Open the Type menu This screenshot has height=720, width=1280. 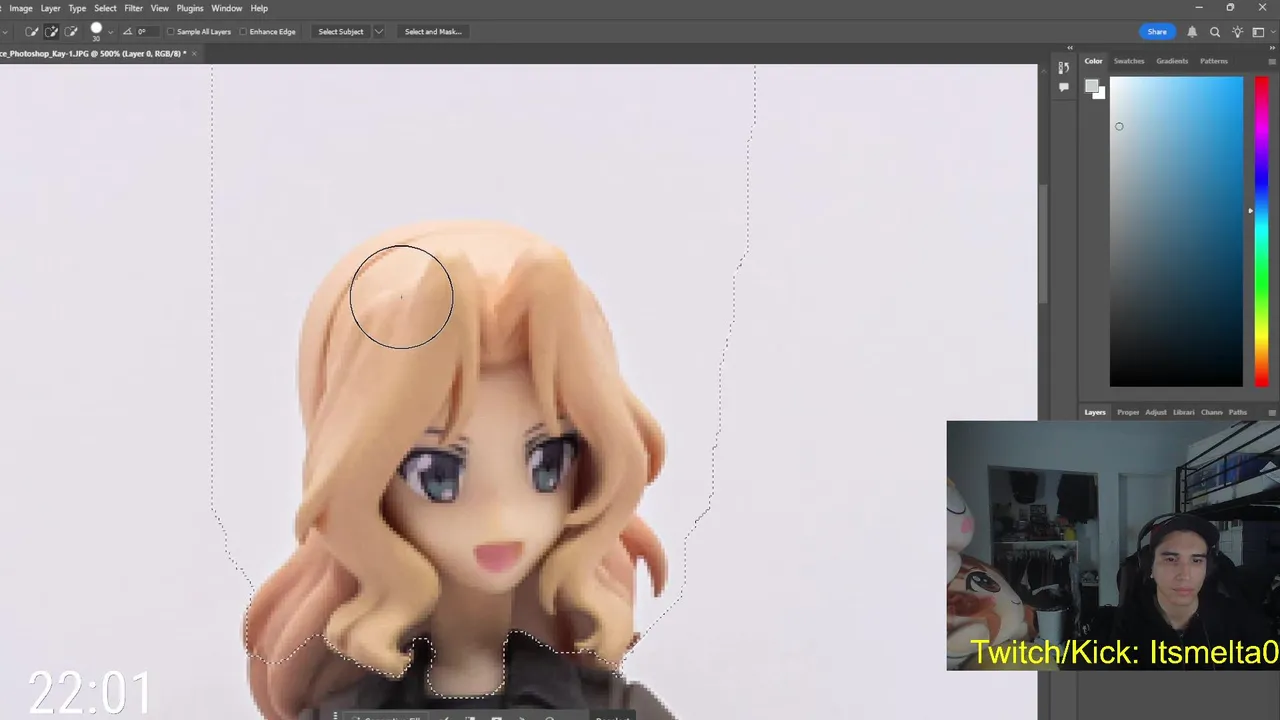click(x=77, y=8)
